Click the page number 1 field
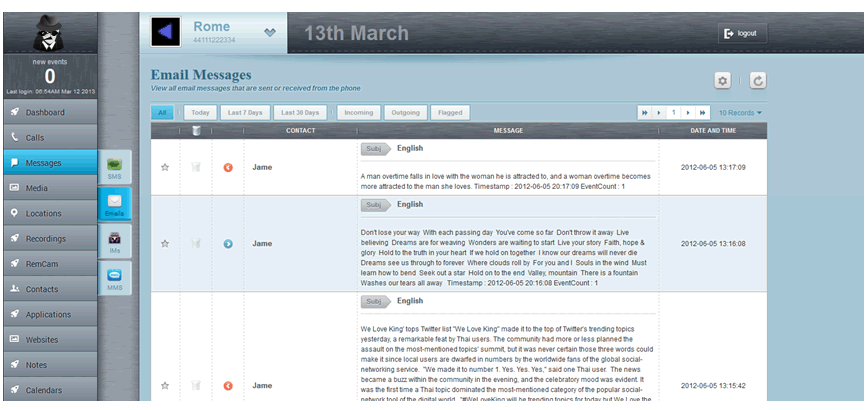Screen dimensions: 867x410 pyautogui.click(x=674, y=113)
